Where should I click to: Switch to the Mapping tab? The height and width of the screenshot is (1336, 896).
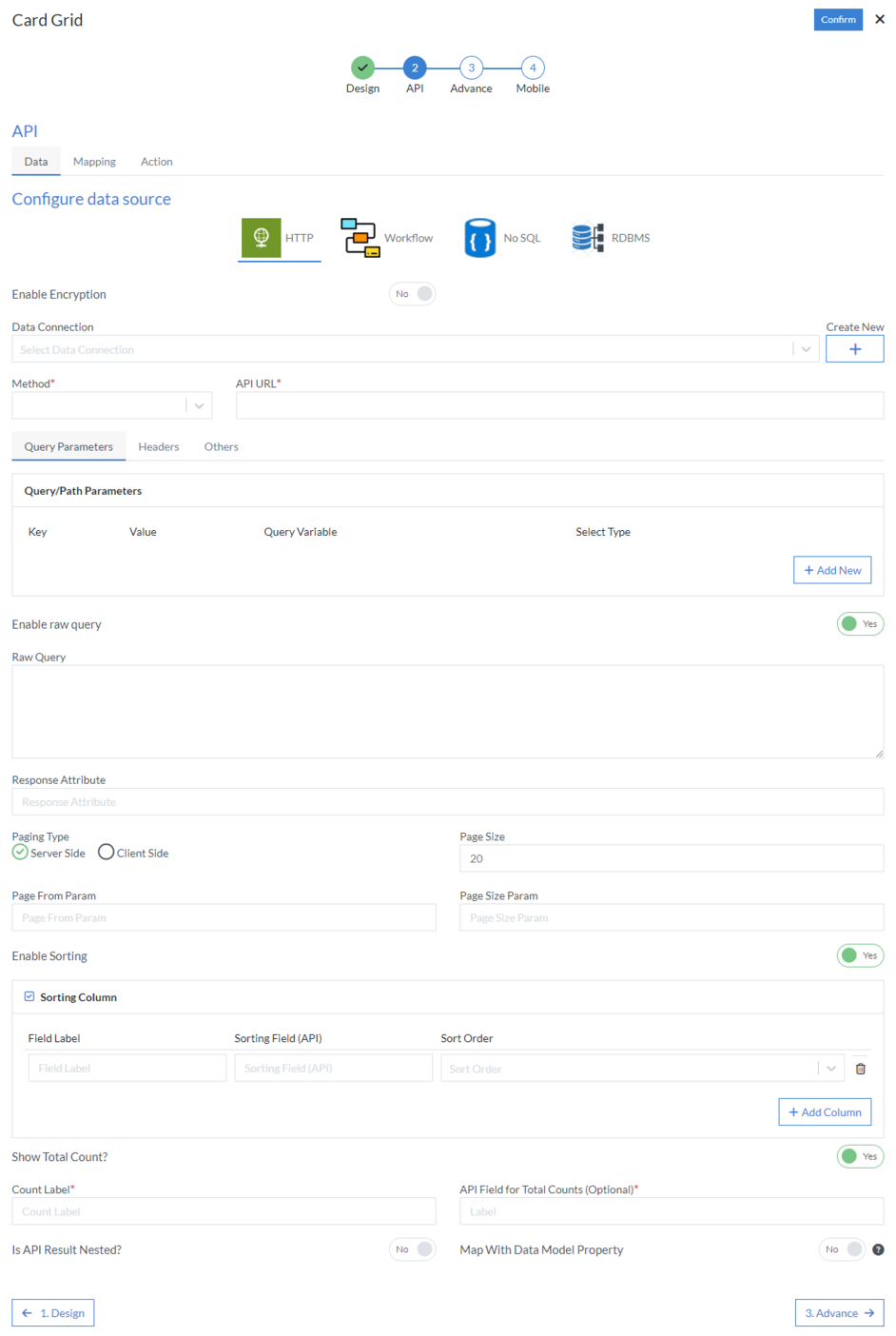pos(94,161)
